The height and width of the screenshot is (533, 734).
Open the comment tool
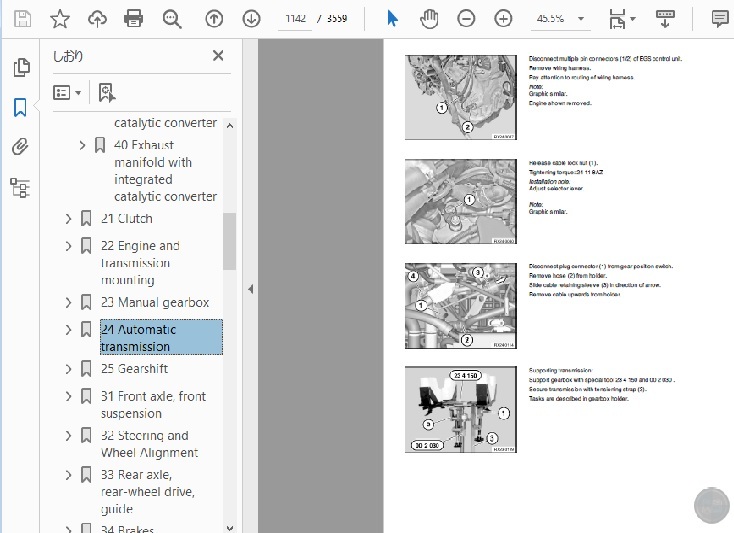pos(719,19)
